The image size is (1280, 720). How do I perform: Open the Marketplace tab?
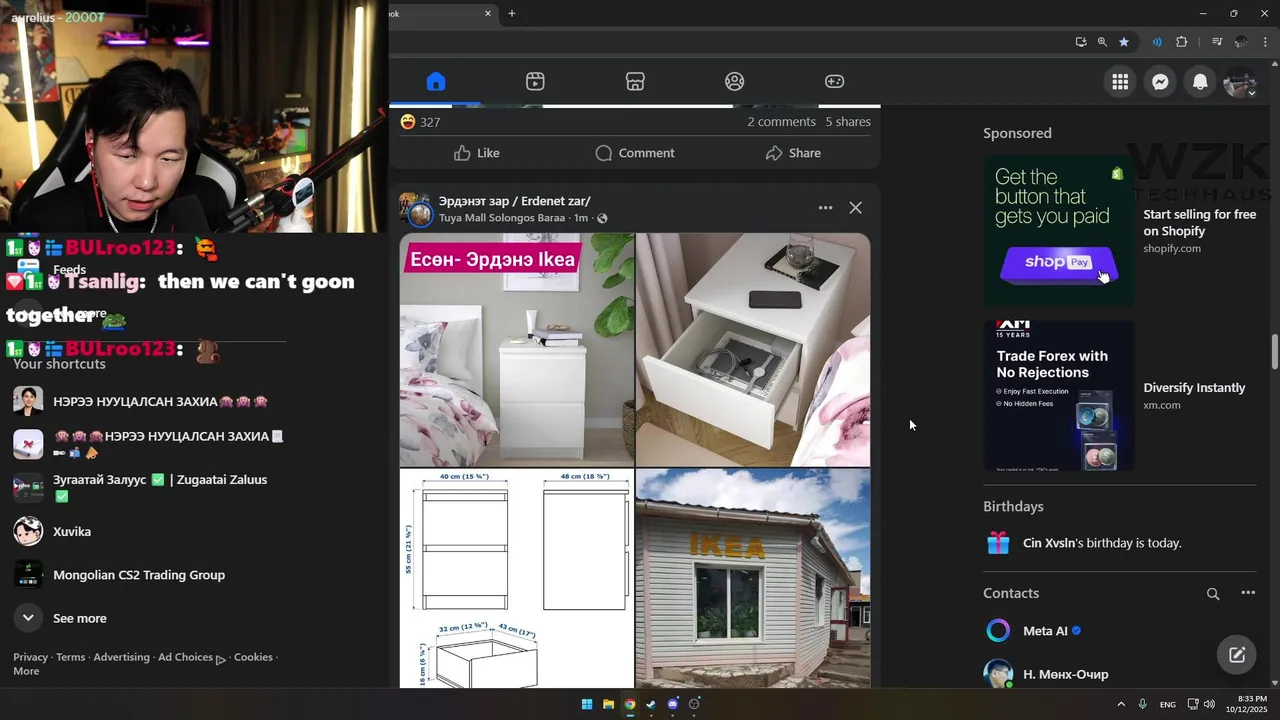(x=635, y=82)
